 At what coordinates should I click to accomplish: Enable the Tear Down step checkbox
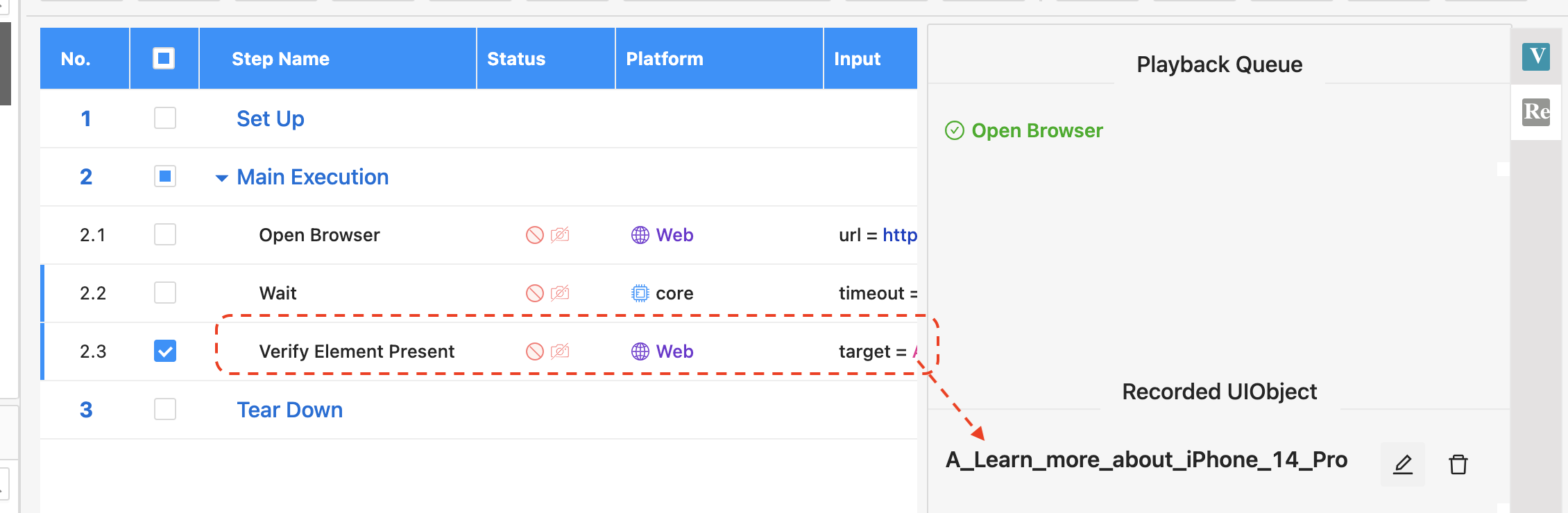coord(165,409)
